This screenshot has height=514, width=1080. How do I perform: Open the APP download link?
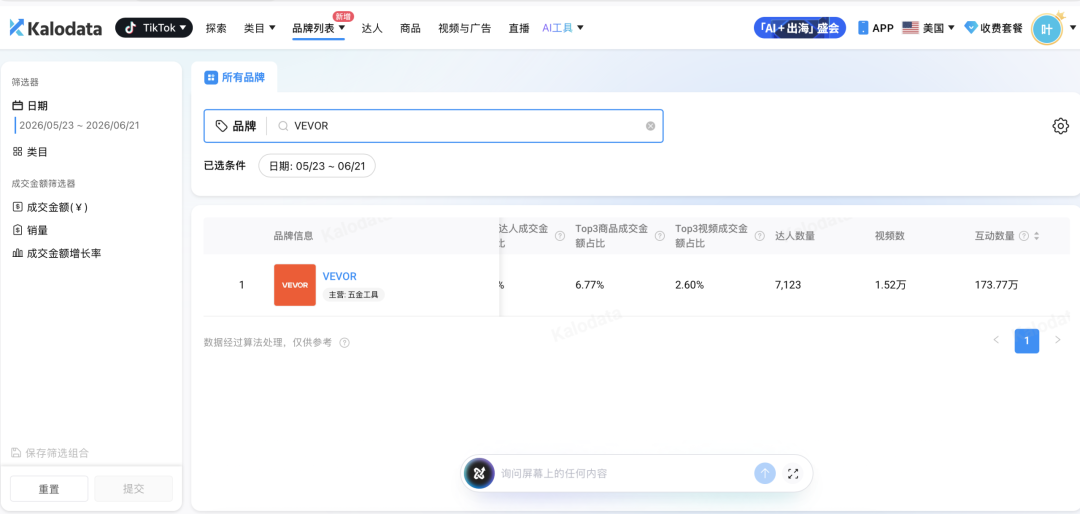pos(875,28)
